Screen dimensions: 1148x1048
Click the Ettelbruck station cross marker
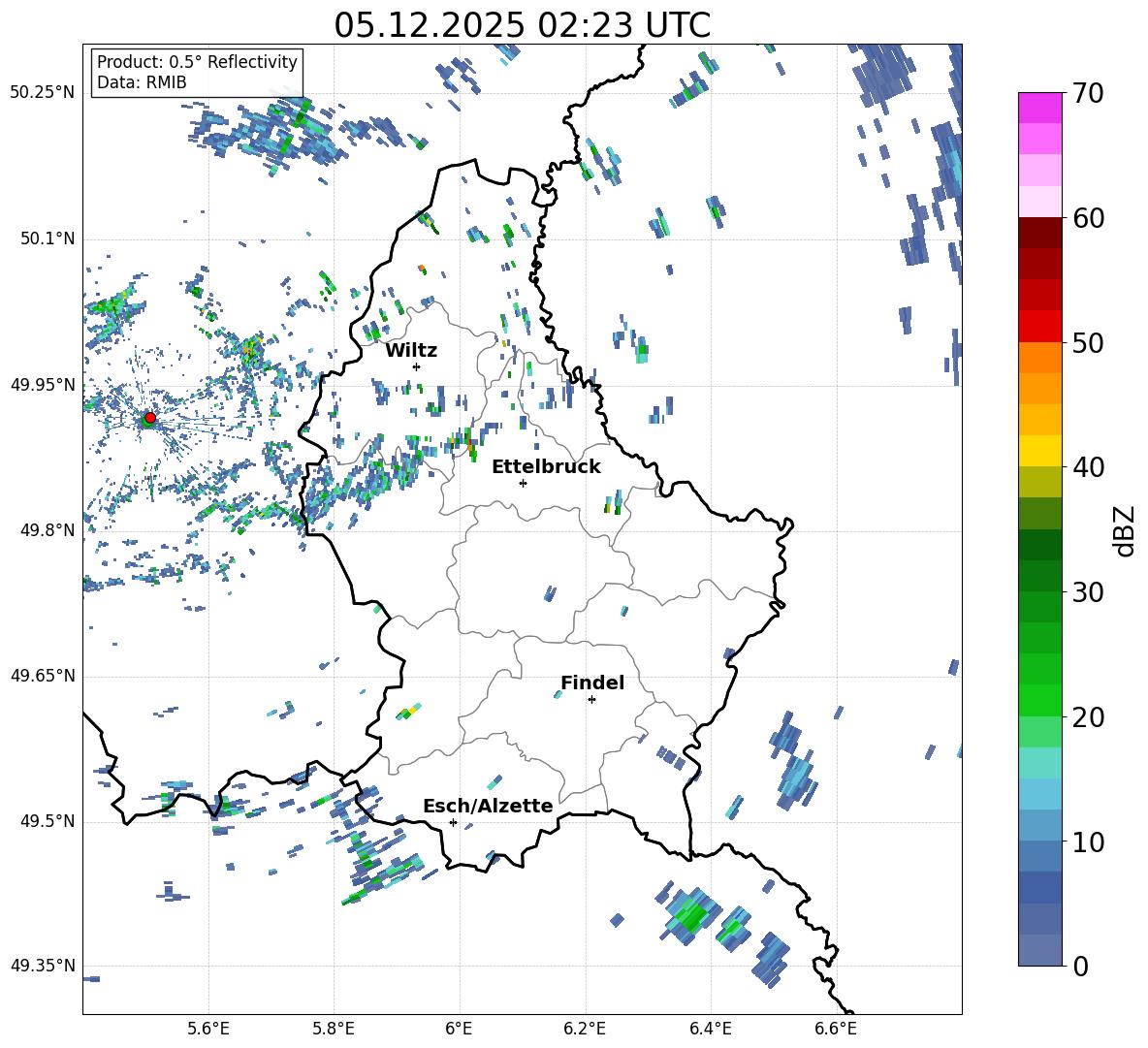click(523, 483)
